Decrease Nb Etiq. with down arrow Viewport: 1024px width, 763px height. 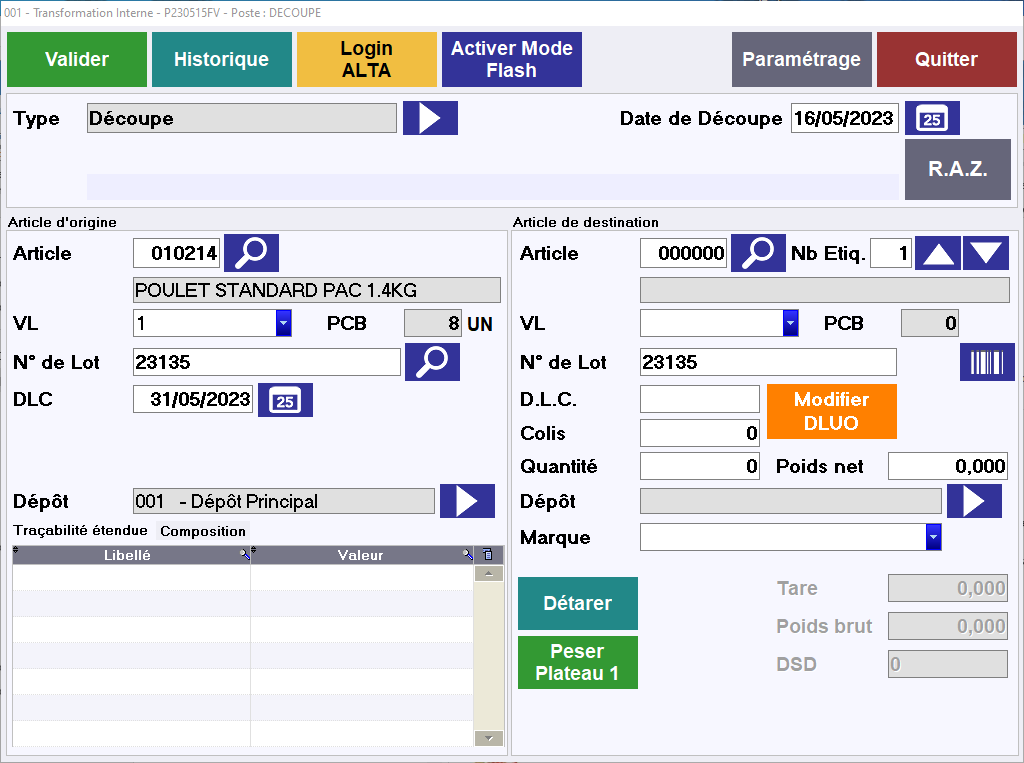pyautogui.click(x=986, y=254)
